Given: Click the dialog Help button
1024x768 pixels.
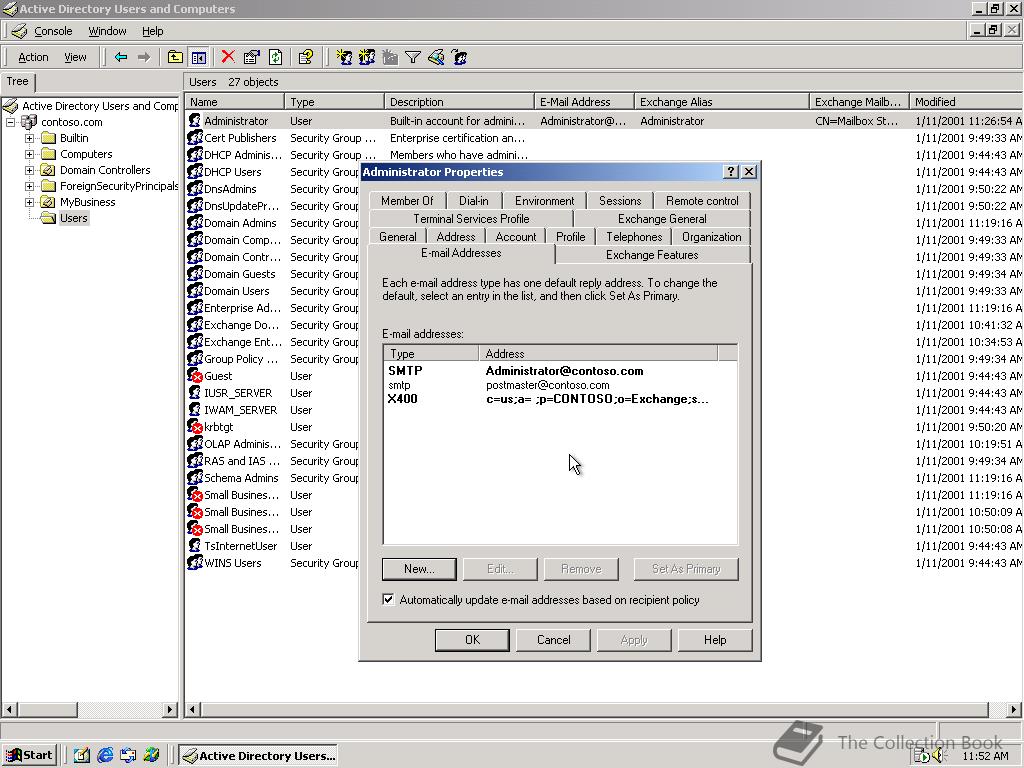Looking at the screenshot, I should [x=714, y=640].
